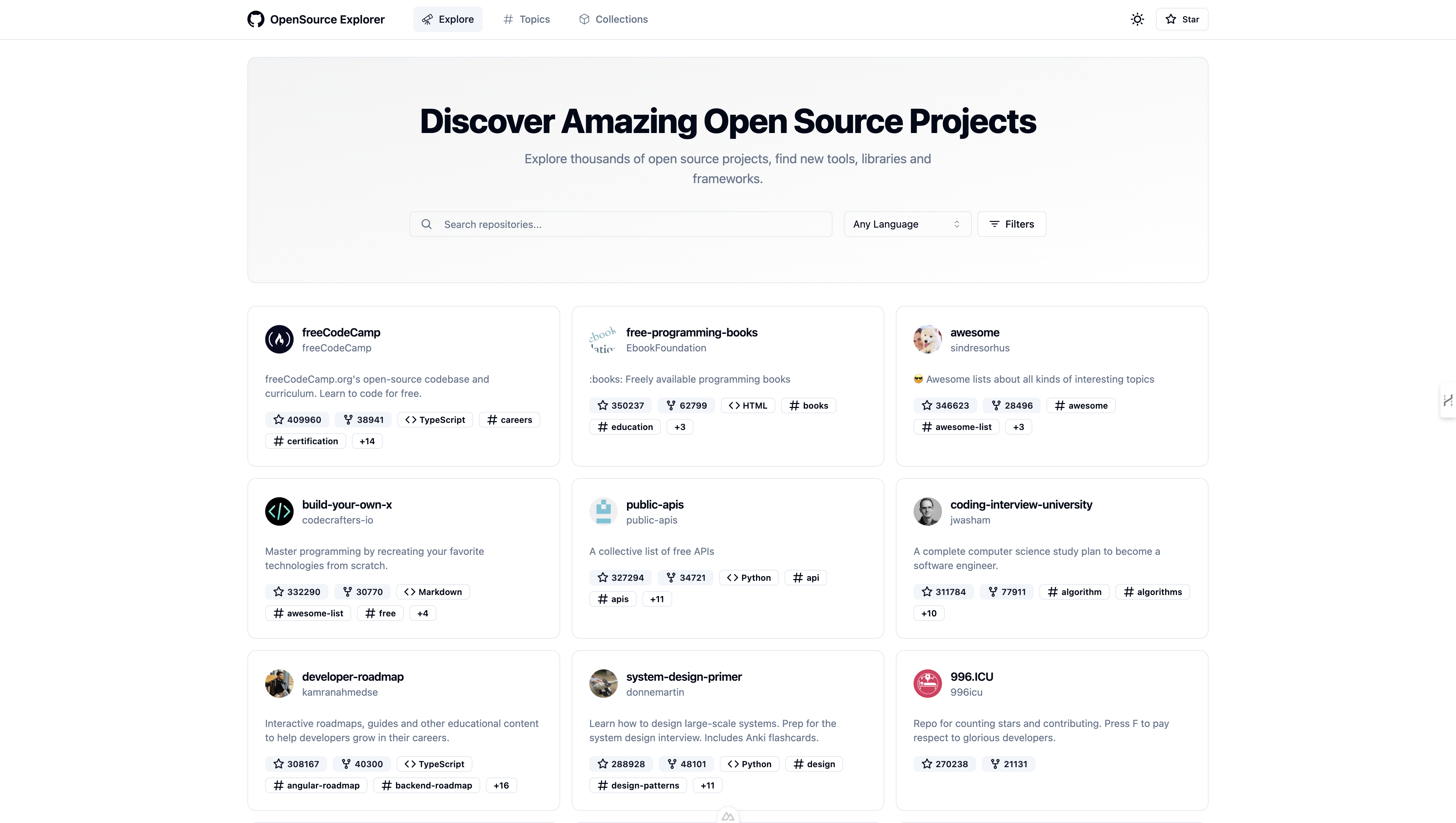Click the fork icon showing 38941
1456x823 pixels.
pos(348,420)
